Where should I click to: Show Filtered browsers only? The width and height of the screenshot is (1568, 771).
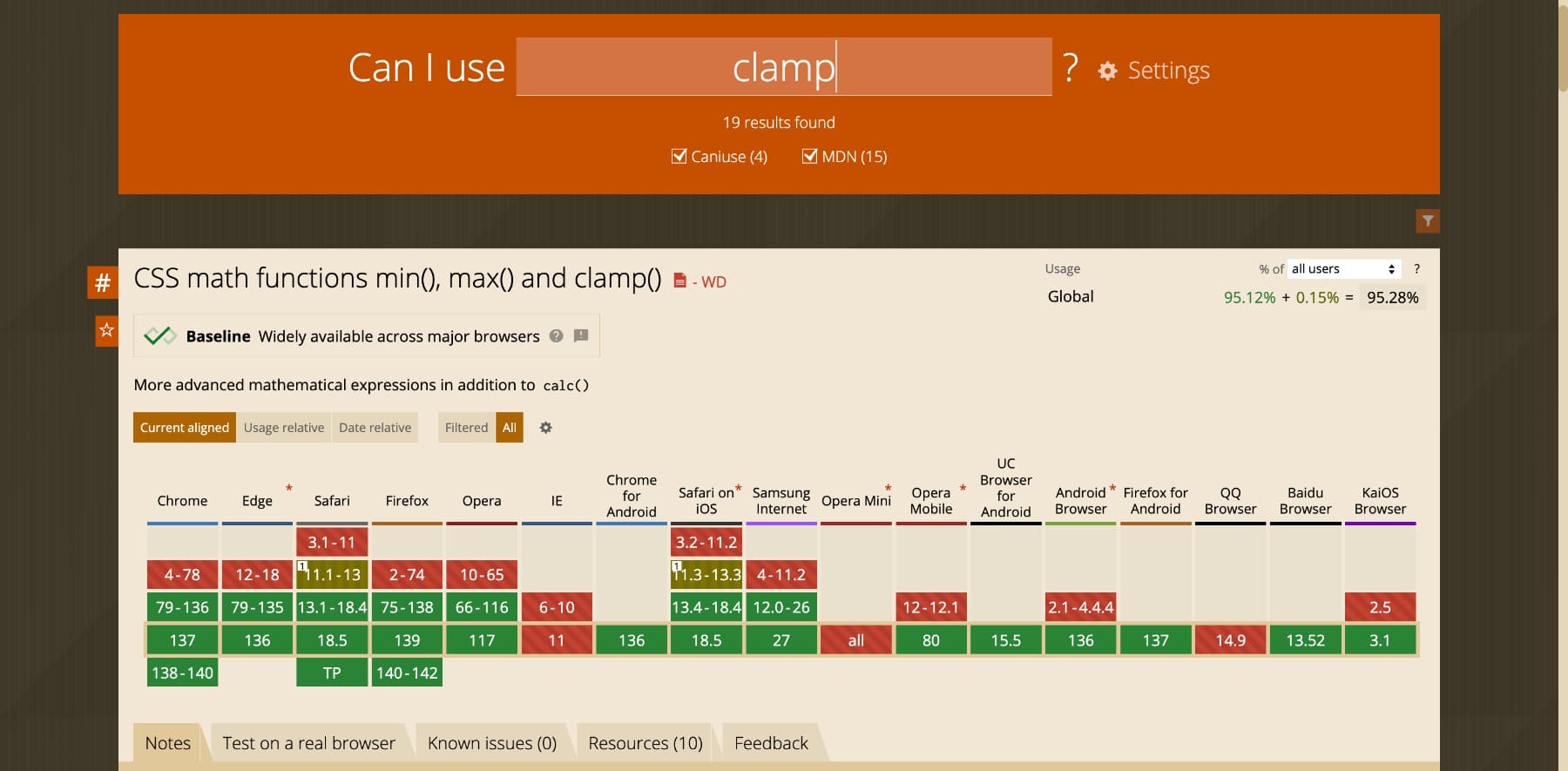[467, 428]
